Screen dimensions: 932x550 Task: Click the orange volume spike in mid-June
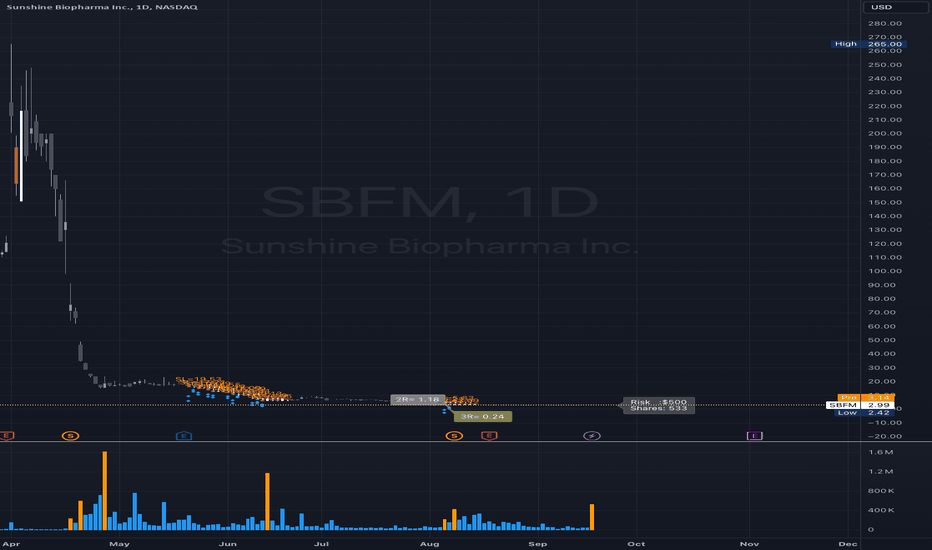point(267,501)
